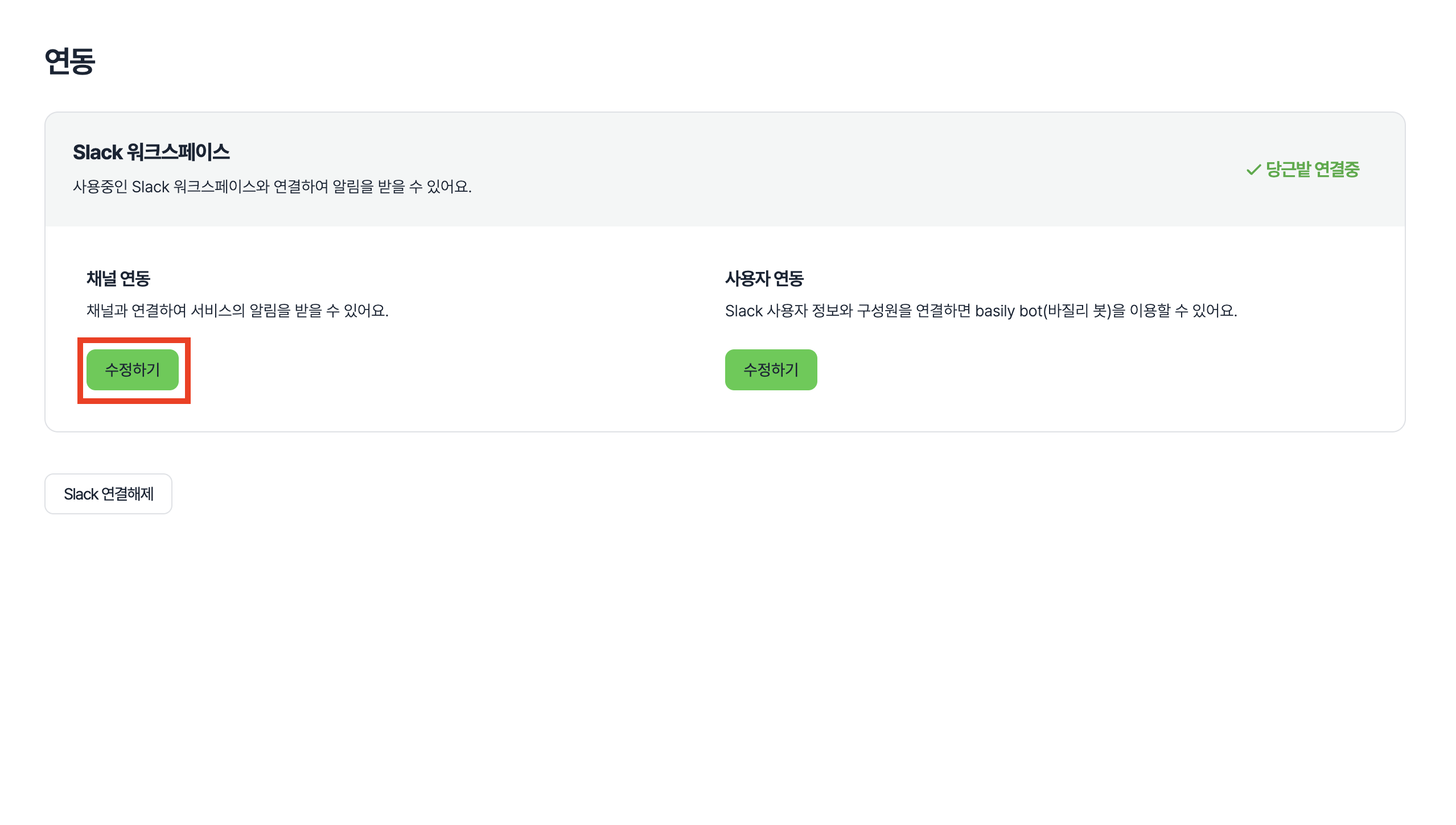Click the 당근밭 연결중 status text
1456x825 pixels.
pos(1312,170)
